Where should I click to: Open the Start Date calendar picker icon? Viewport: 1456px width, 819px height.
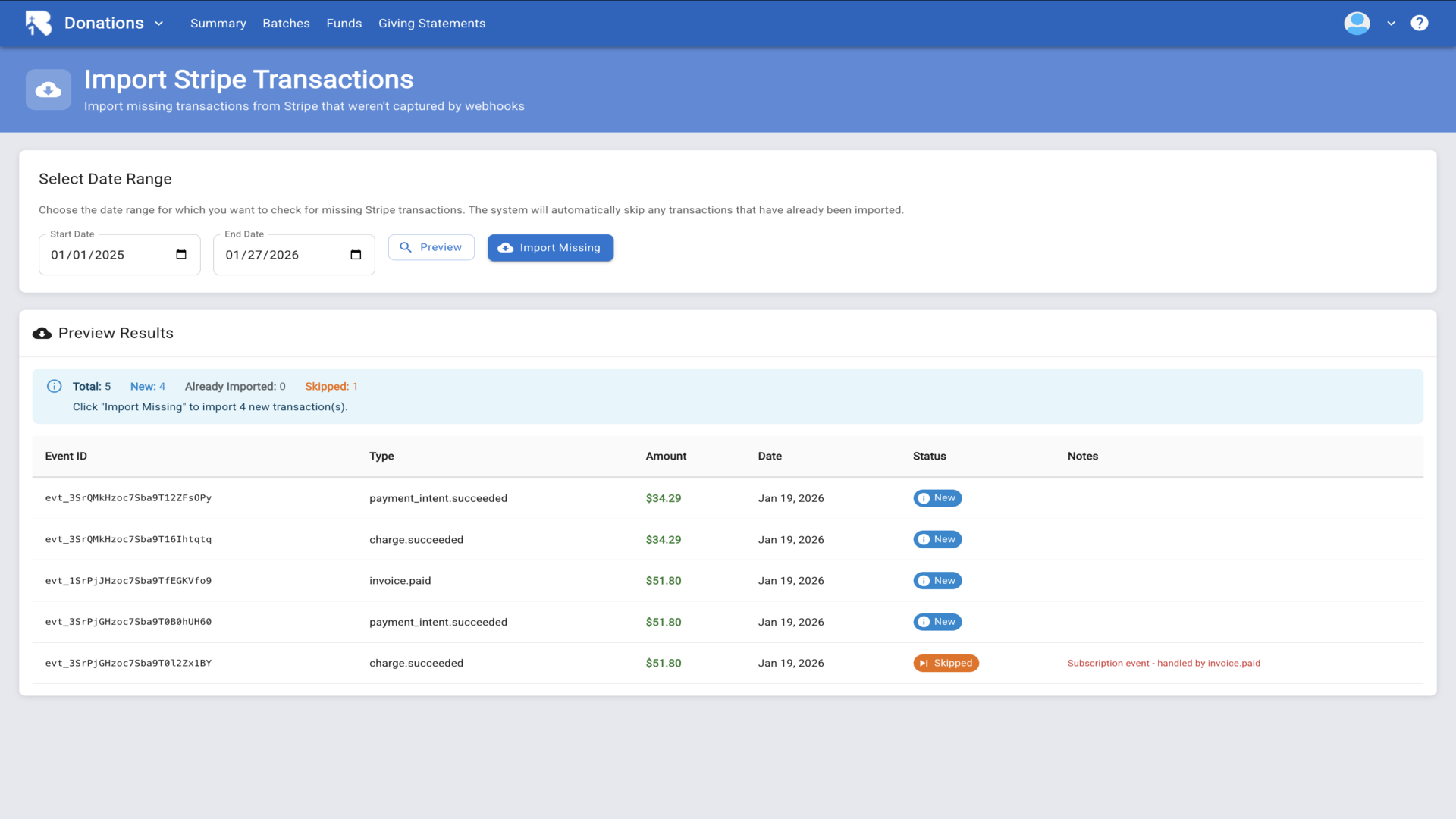181,255
